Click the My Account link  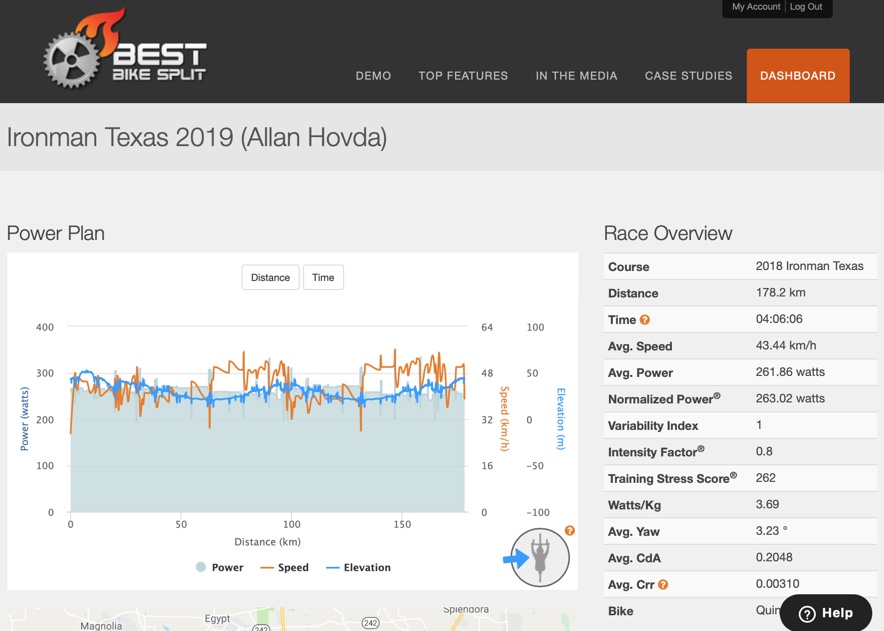coord(755,7)
